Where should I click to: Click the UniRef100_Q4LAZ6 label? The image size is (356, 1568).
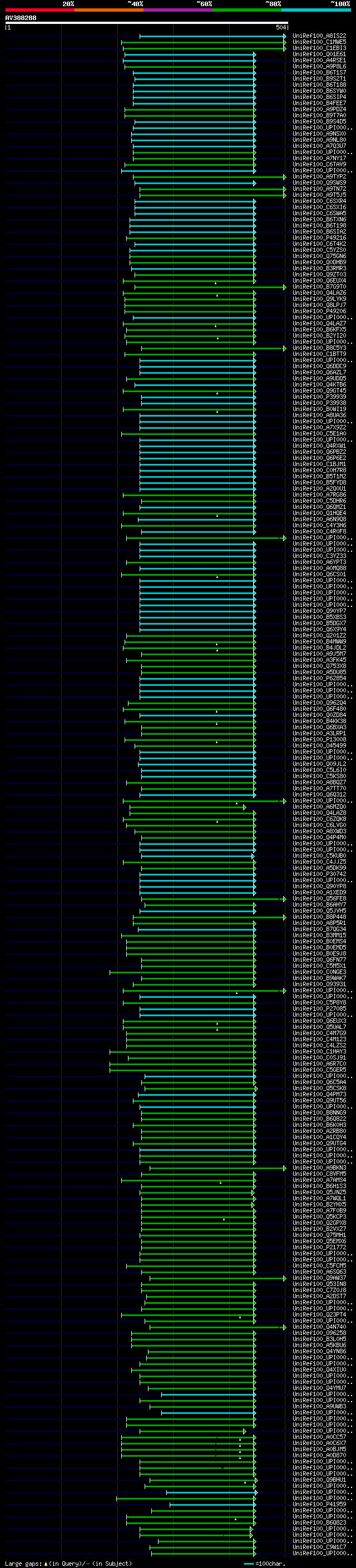coord(319,293)
